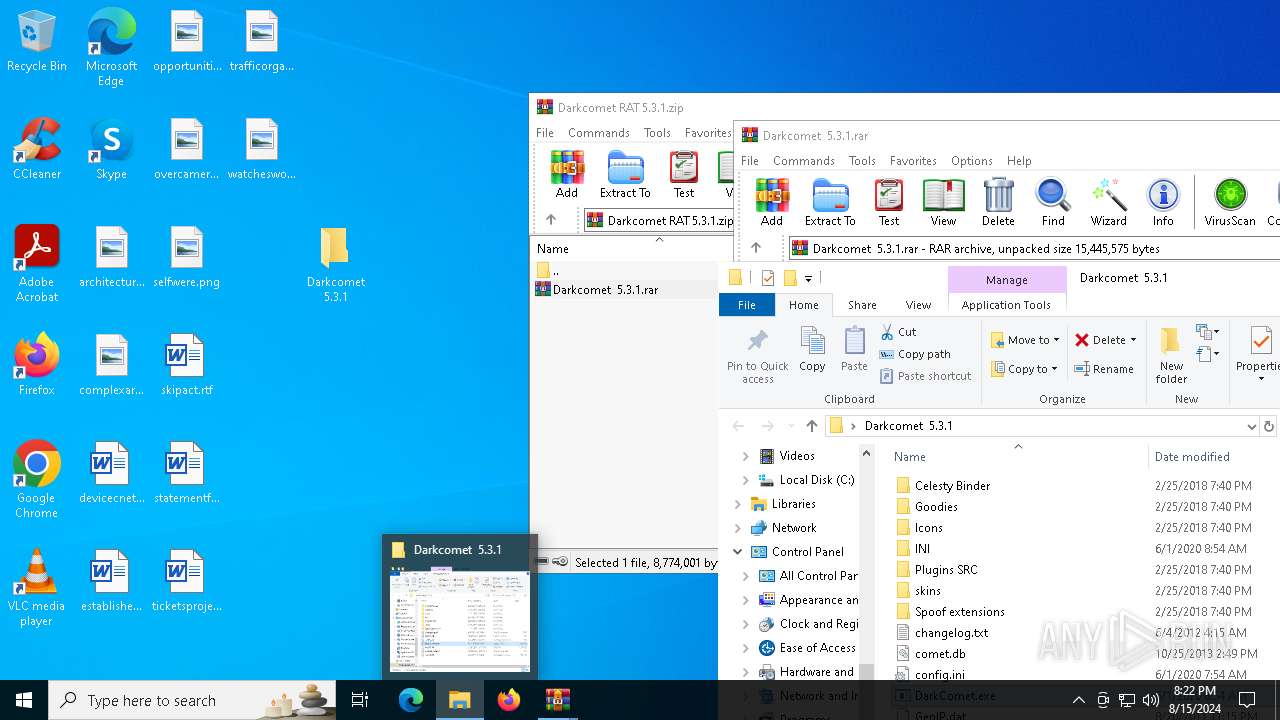Sort by Date modified column header
Viewport: 1280px width, 720px height.
(1192, 456)
